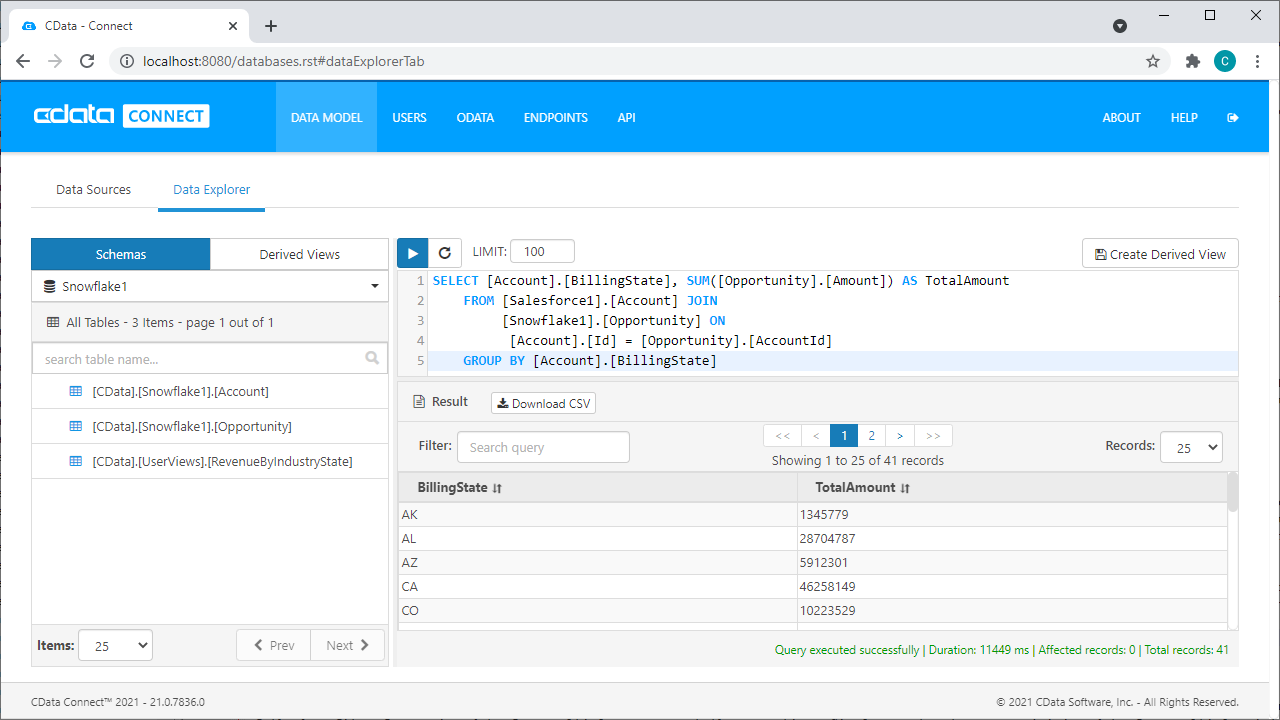Click the search magnifier in table search
This screenshot has width=1280, height=720.
pyautogui.click(x=372, y=358)
